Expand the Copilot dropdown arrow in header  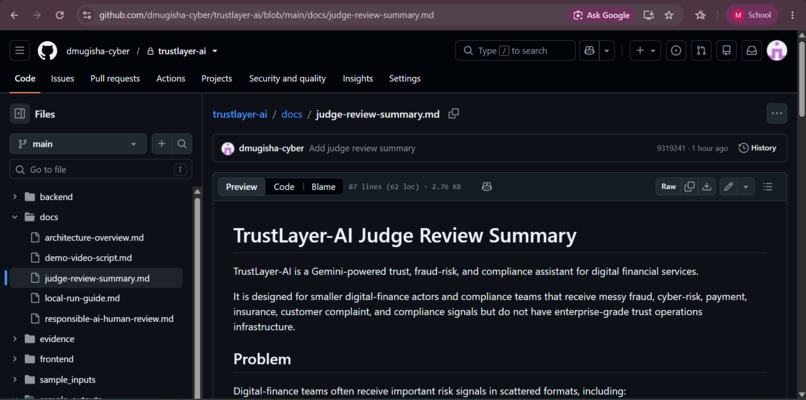[607, 51]
